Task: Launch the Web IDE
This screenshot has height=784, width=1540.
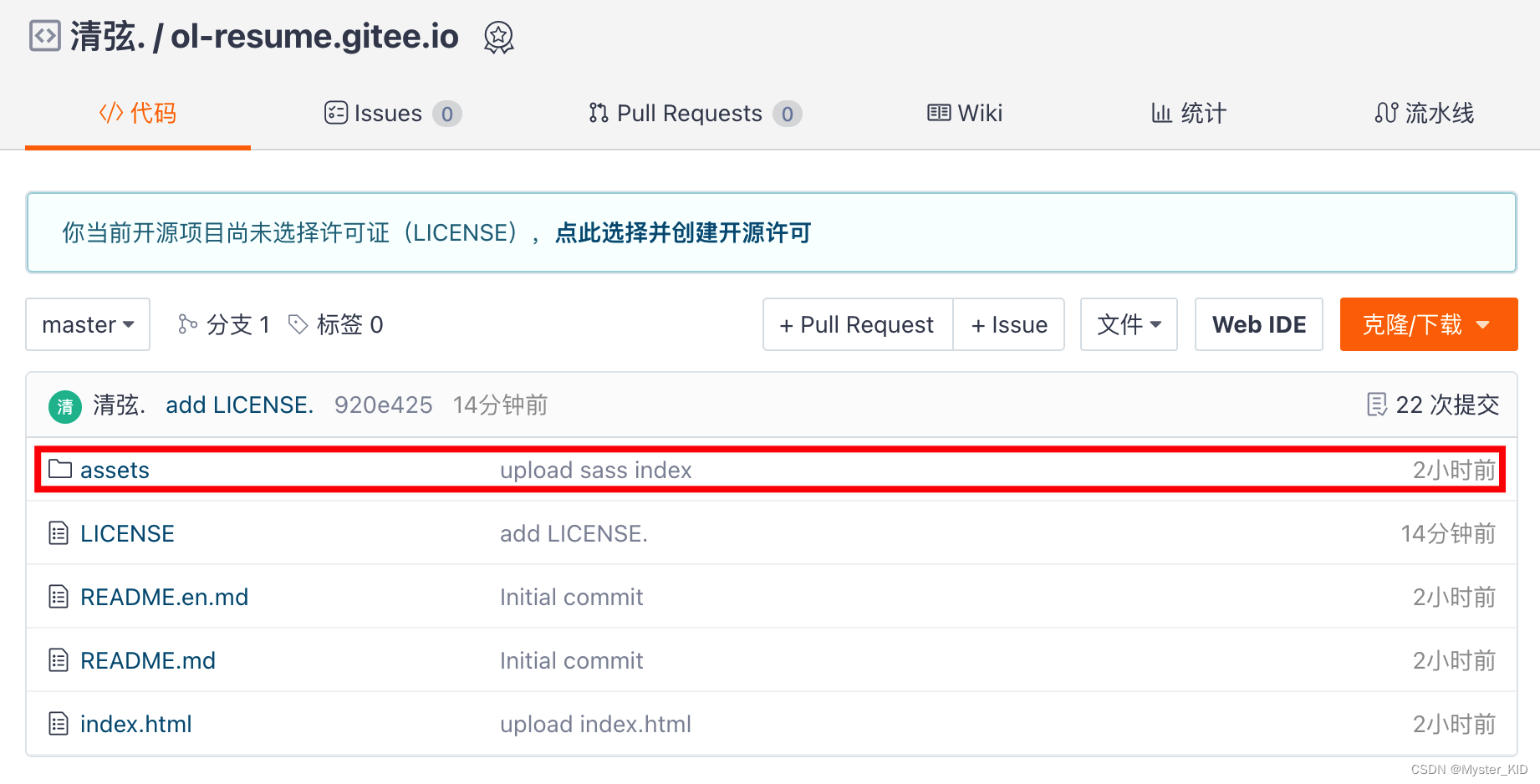Action: [x=1259, y=324]
